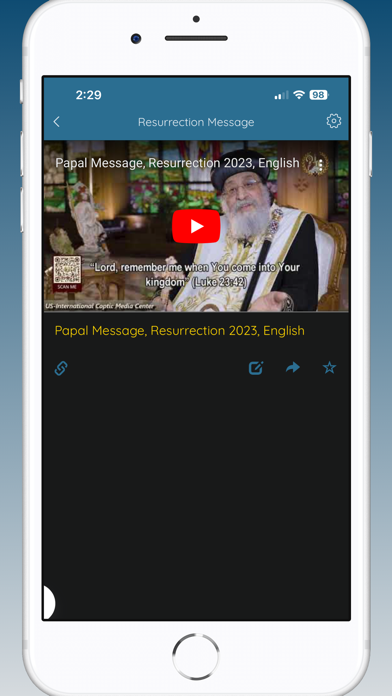Tap the Luke 23:42 subtitle quote
The width and height of the screenshot is (392, 696).
[x=195, y=274]
